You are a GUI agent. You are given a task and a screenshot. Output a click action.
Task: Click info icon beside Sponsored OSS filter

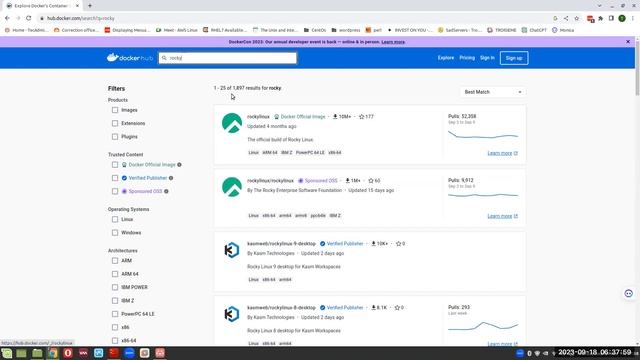(166, 191)
